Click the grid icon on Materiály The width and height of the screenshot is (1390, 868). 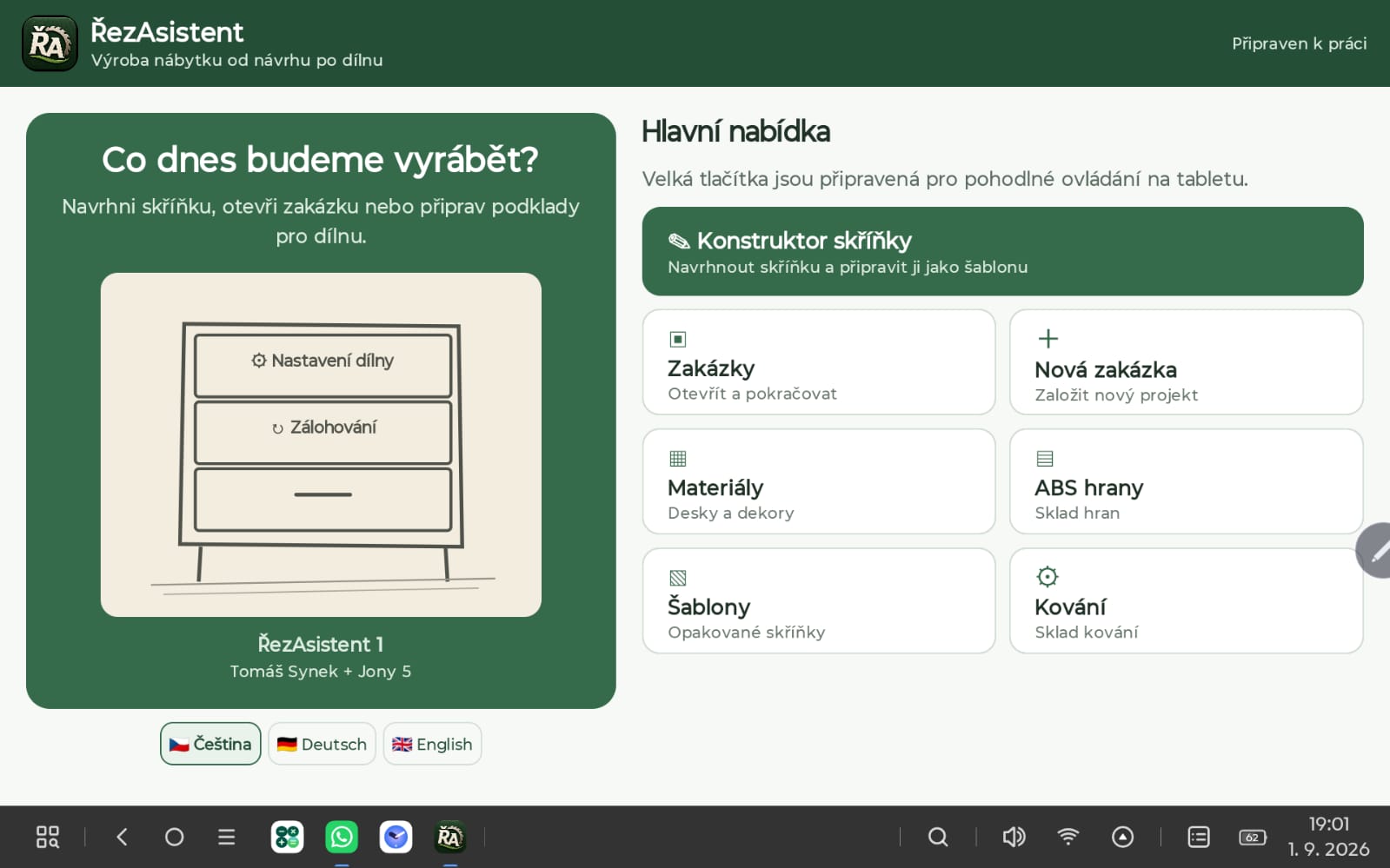tap(678, 458)
